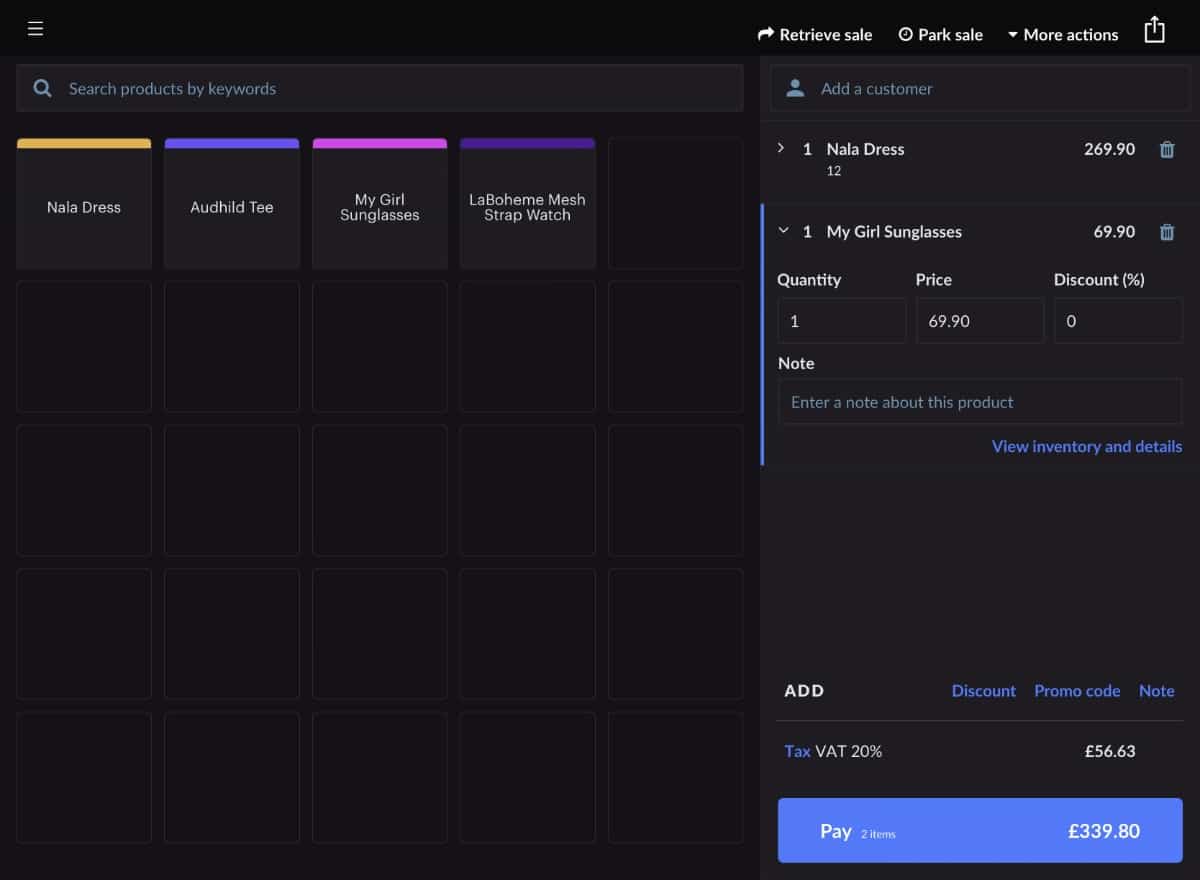The height and width of the screenshot is (880, 1200).
Task: Click the product note text field
Action: (x=979, y=402)
